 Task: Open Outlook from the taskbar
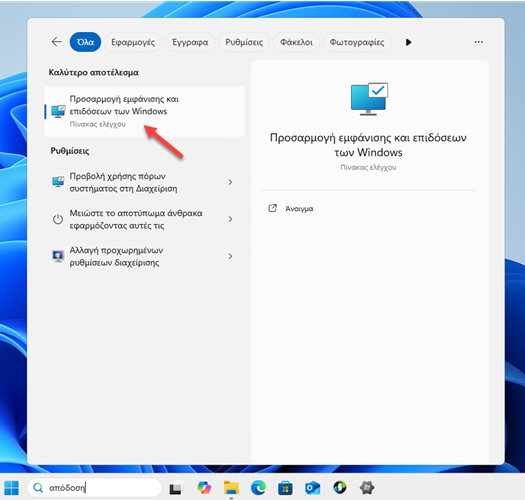pos(312,488)
